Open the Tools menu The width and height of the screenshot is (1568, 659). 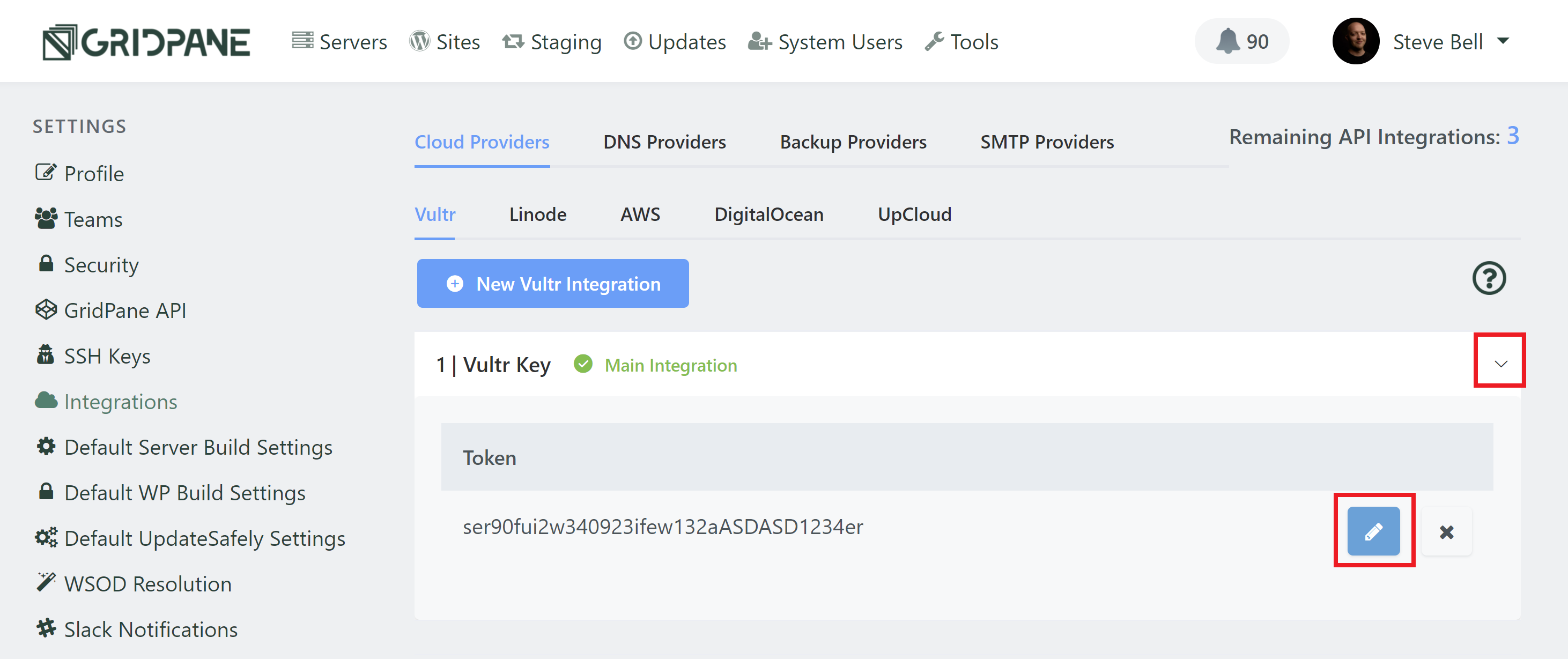tap(961, 42)
